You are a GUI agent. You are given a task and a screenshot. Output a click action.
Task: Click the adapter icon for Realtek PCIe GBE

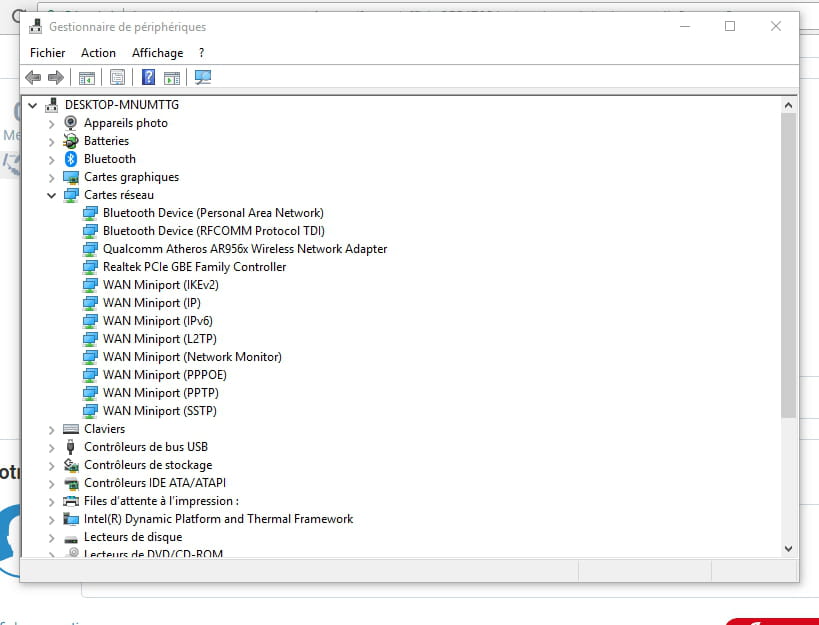(x=90, y=267)
